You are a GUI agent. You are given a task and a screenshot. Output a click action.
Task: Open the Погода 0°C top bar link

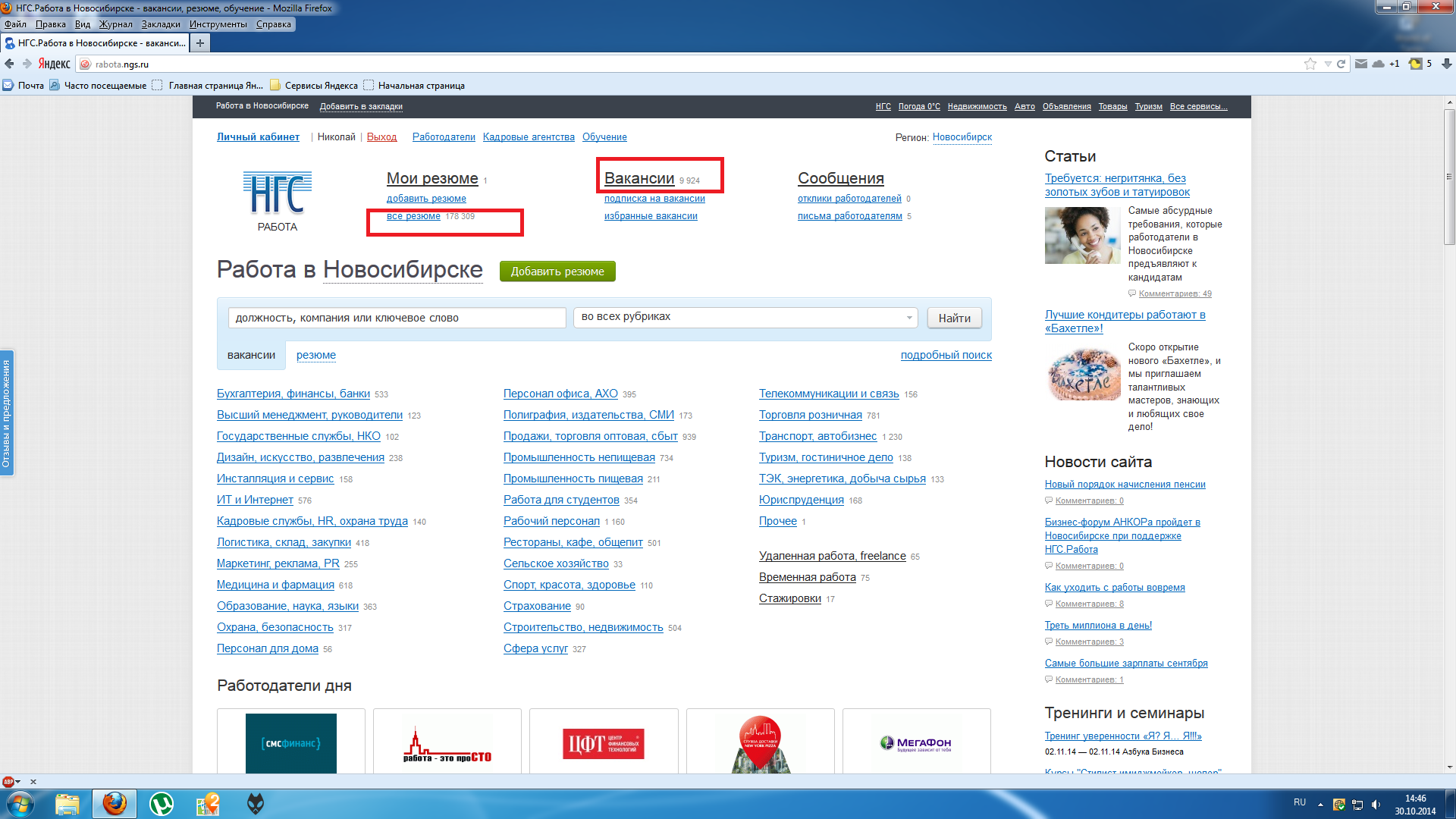[919, 106]
